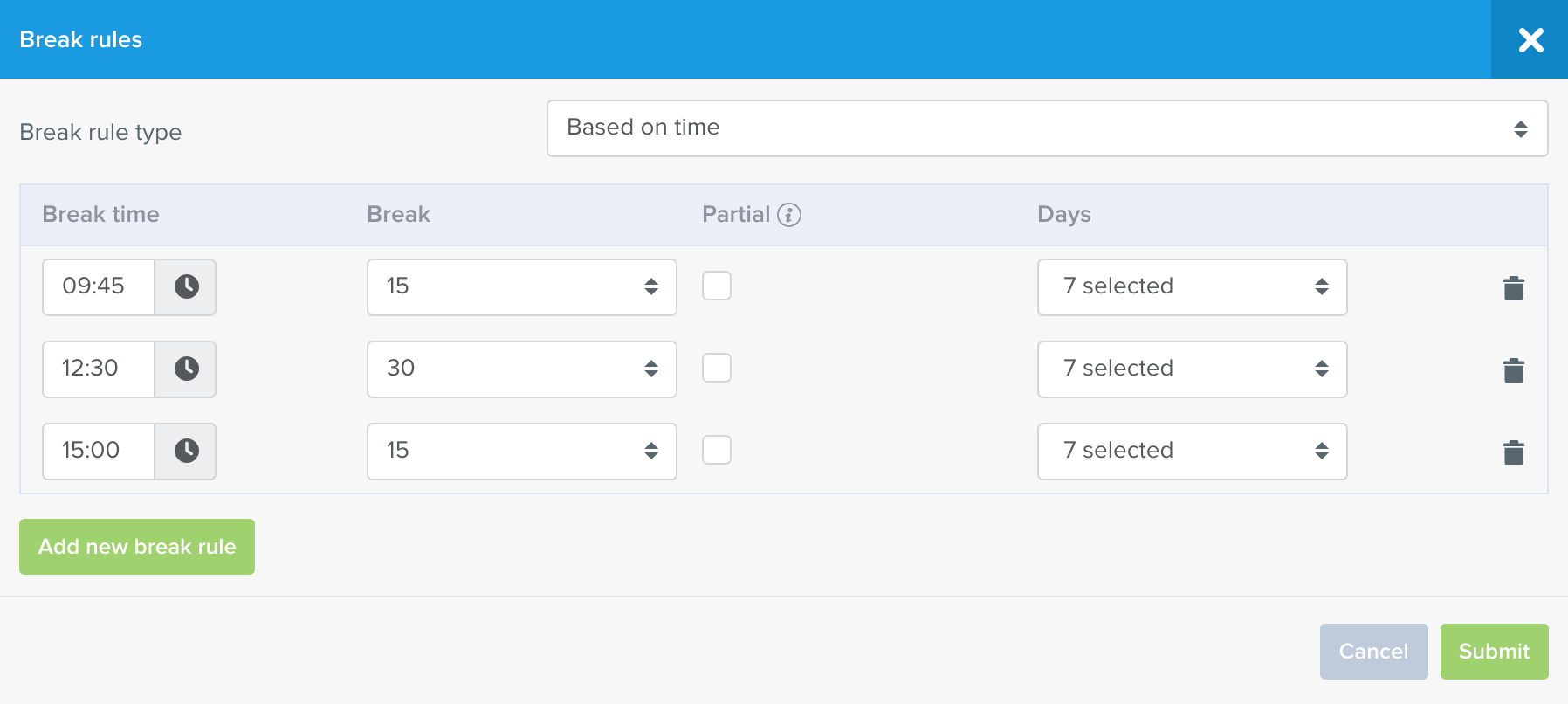Open Days dropdown for 15:00 row
Image resolution: width=1568 pixels, height=704 pixels.
point(1192,451)
